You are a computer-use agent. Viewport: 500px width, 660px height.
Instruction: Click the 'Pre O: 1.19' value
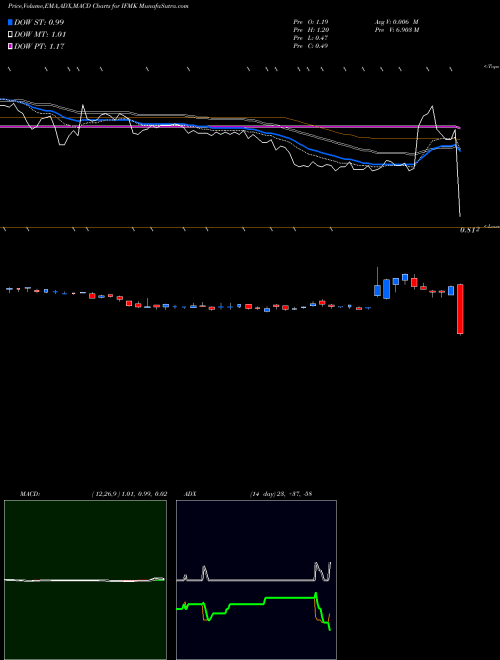tap(311, 21)
